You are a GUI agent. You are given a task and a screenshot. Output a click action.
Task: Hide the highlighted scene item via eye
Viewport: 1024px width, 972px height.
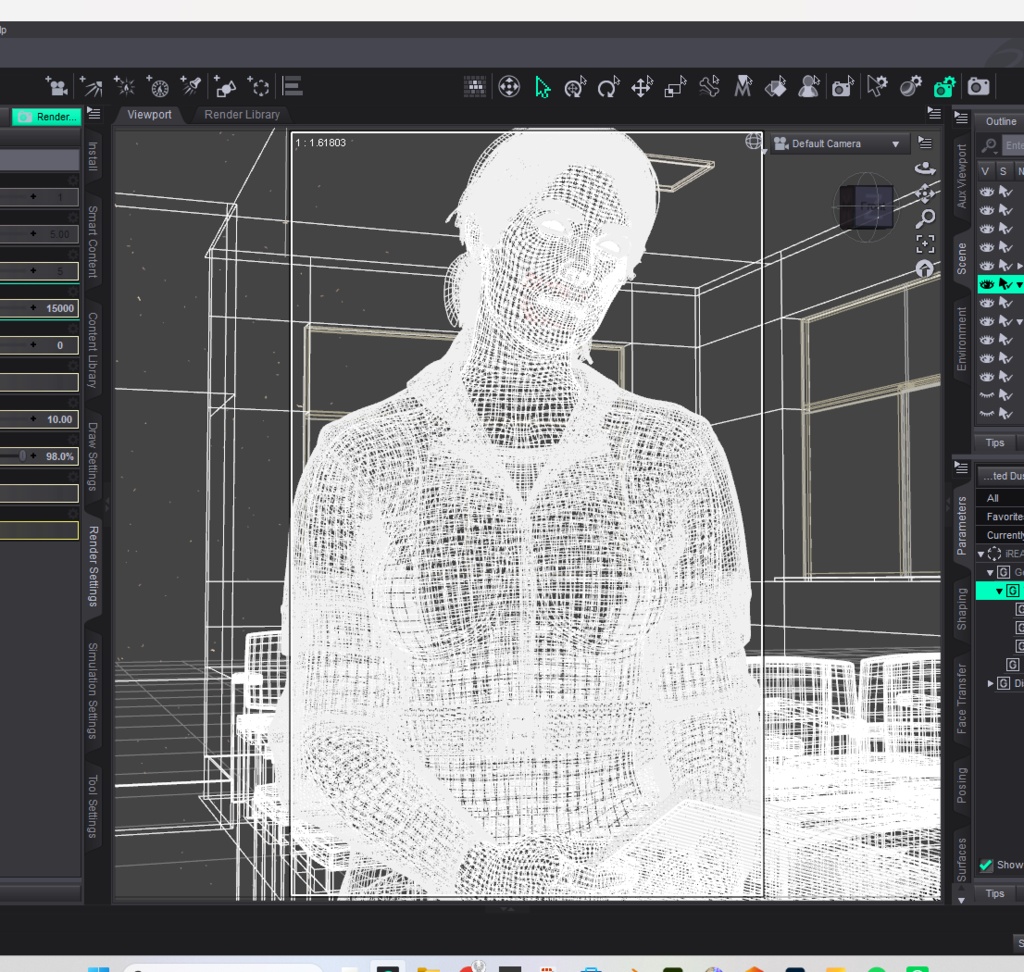pos(986,284)
